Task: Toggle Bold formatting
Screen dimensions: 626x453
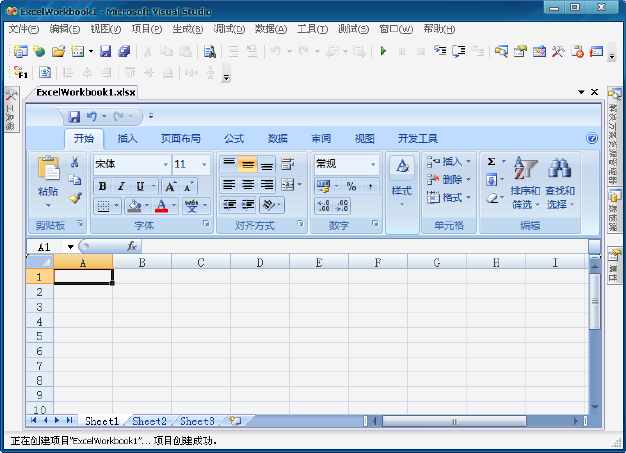Action: pyautogui.click(x=103, y=186)
